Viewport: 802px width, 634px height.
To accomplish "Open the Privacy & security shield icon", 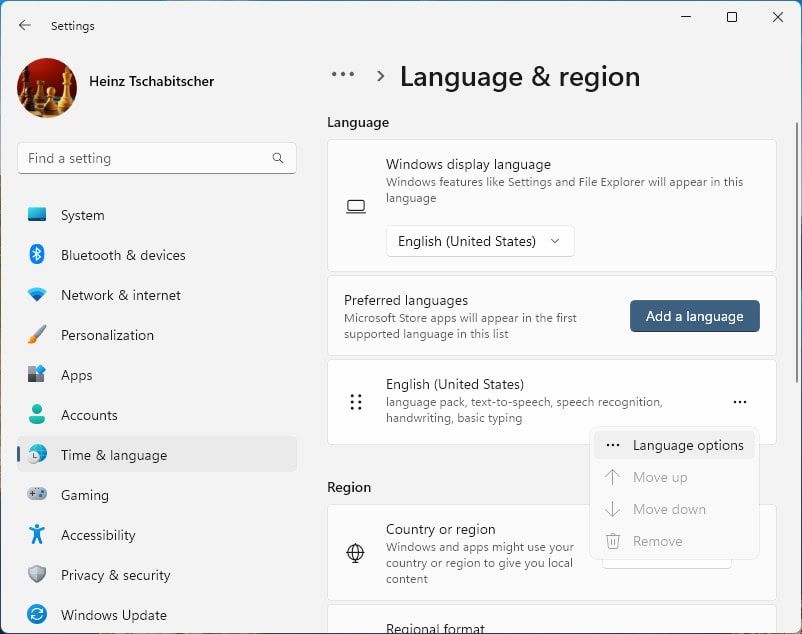I will (x=37, y=574).
